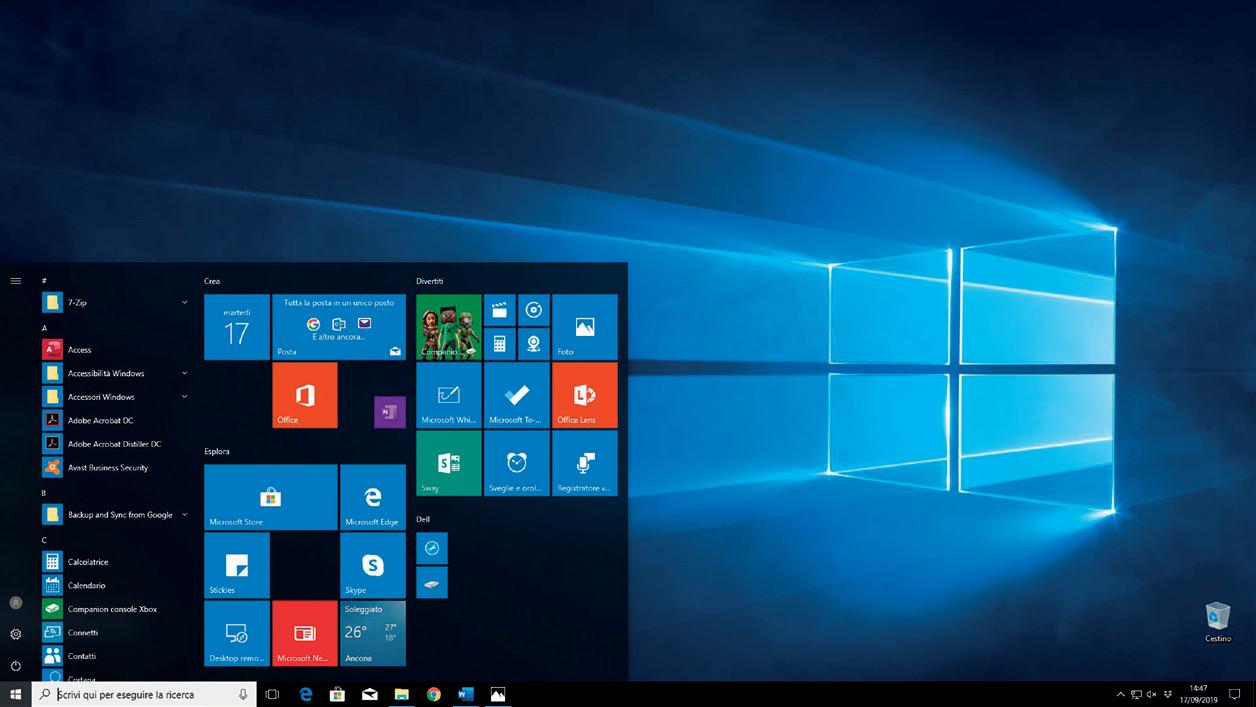Open the small Groove Music tile
This screenshot has width=1256, height=707.
(534, 310)
